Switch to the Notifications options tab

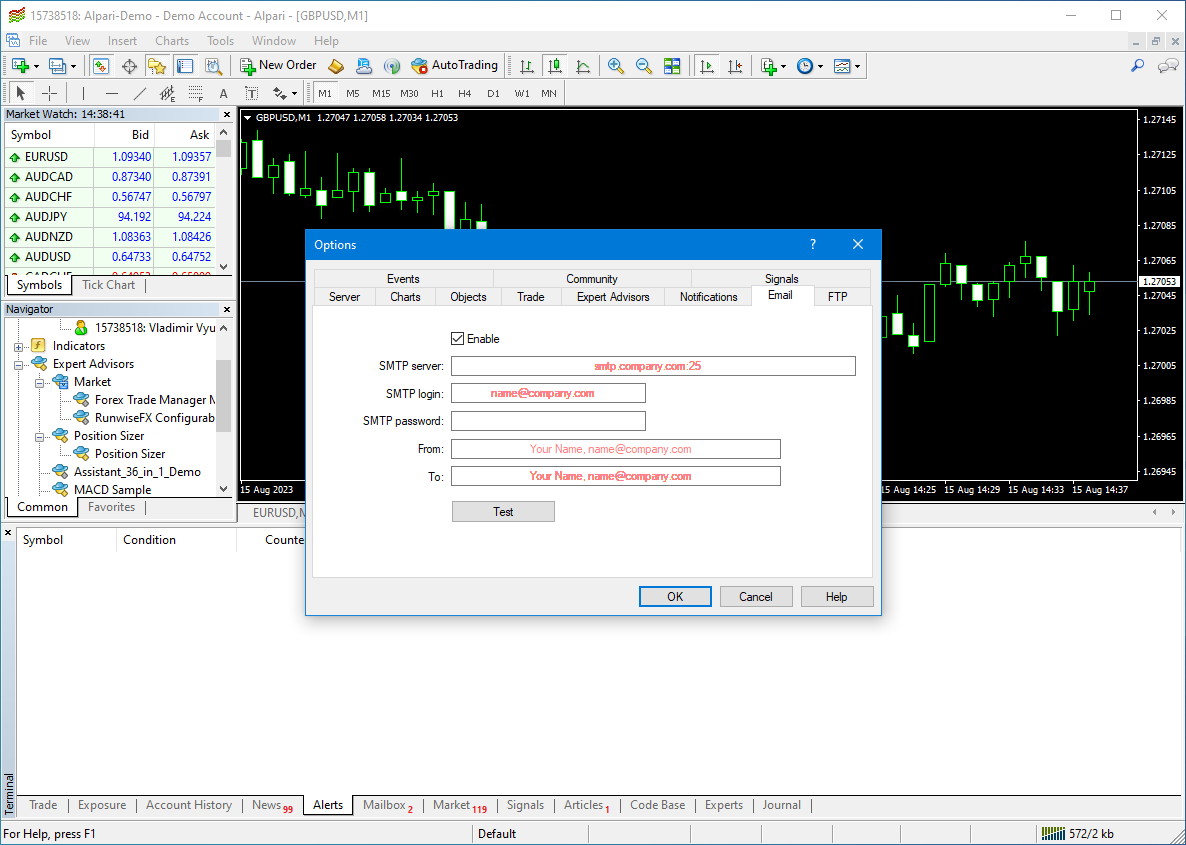coord(709,297)
